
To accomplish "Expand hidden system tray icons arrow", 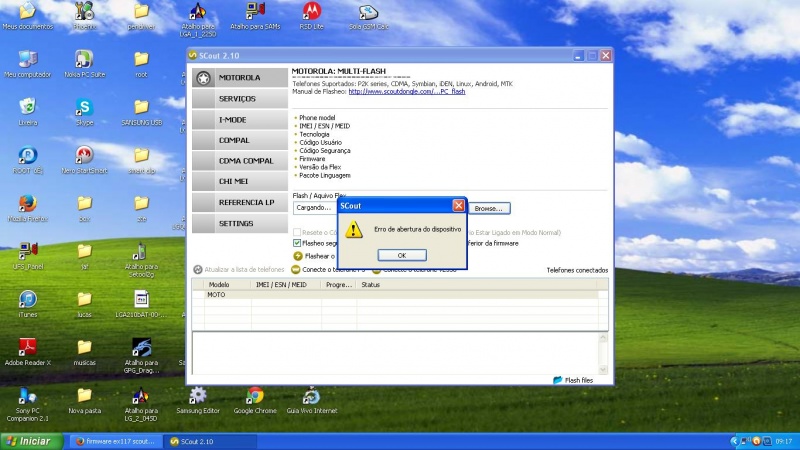I will (x=734, y=441).
